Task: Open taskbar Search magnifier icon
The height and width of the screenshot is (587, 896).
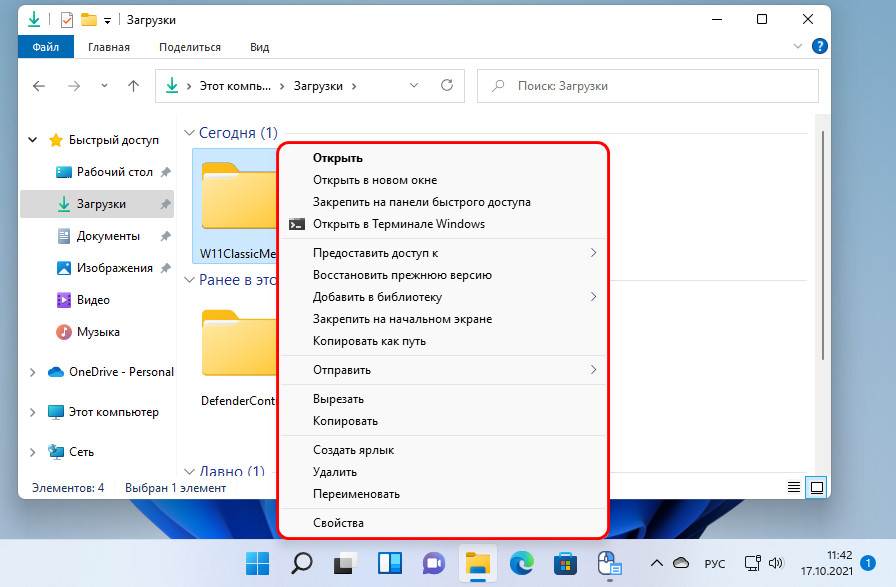Action: pyautogui.click(x=301, y=563)
